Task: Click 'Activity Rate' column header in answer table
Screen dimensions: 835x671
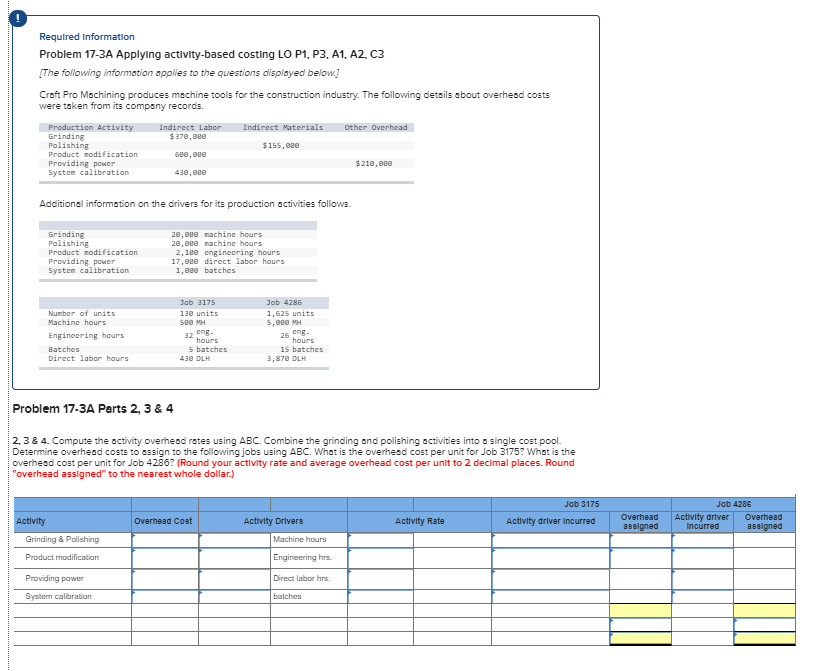Action: (420, 521)
